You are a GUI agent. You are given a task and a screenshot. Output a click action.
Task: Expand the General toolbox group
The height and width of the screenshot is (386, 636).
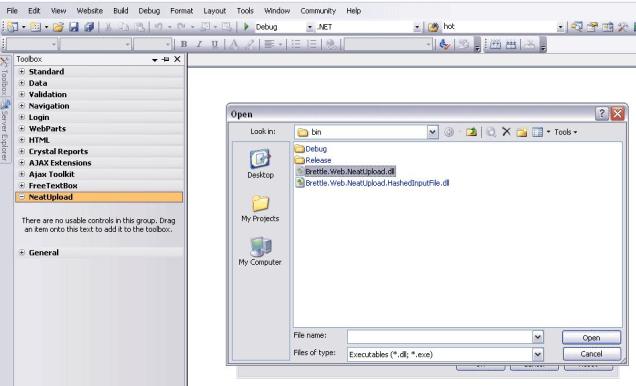pyautogui.click(x=22, y=252)
